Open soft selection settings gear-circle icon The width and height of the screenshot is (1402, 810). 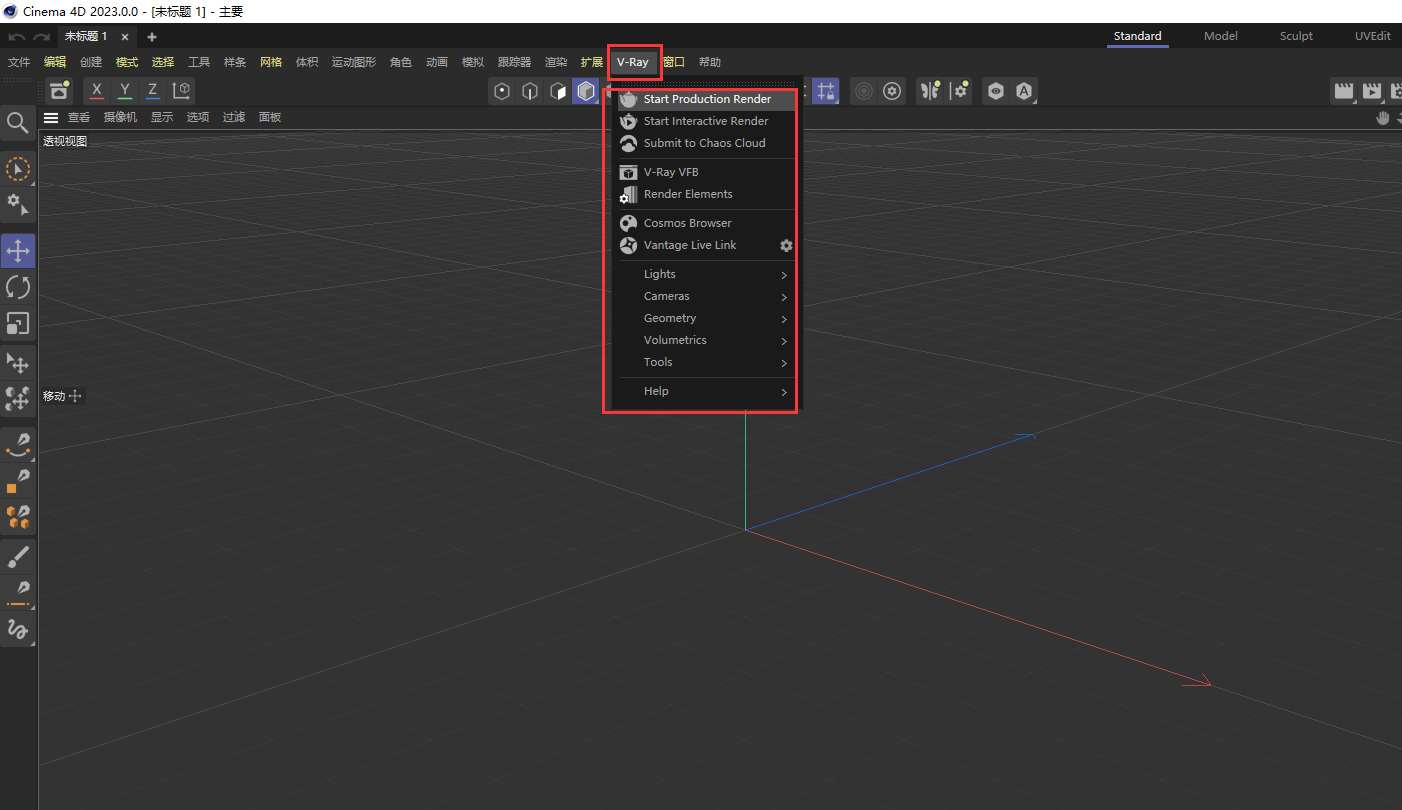(893, 91)
